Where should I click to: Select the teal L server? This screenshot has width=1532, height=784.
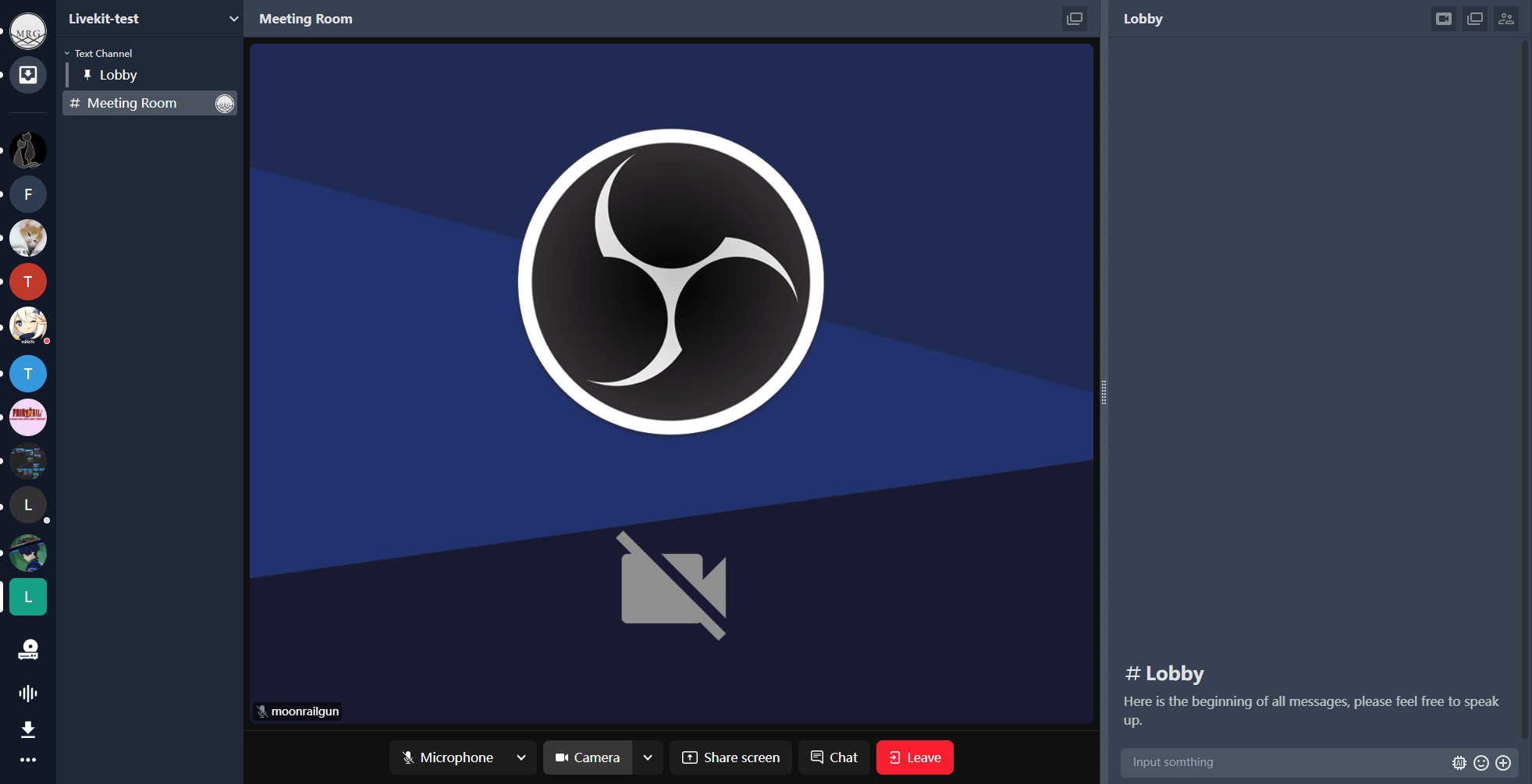point(28,597)
